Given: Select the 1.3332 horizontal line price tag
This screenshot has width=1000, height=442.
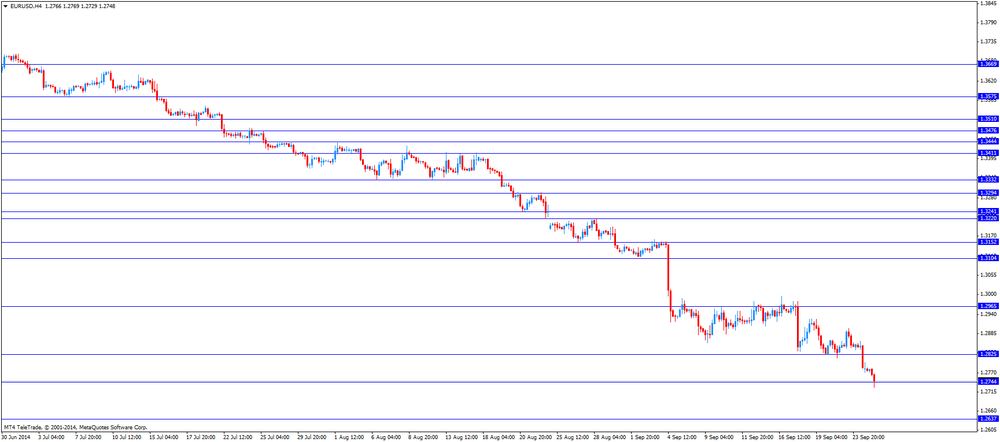Looking at the screenshot, I should 988,180.
